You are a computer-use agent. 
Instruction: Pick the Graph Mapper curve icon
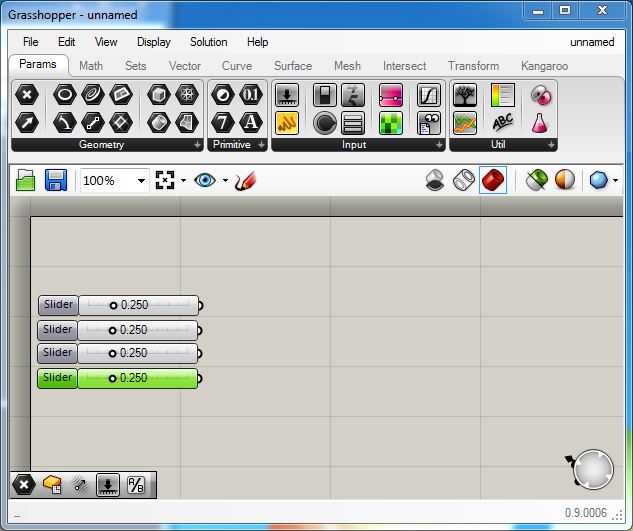(428, 95)
